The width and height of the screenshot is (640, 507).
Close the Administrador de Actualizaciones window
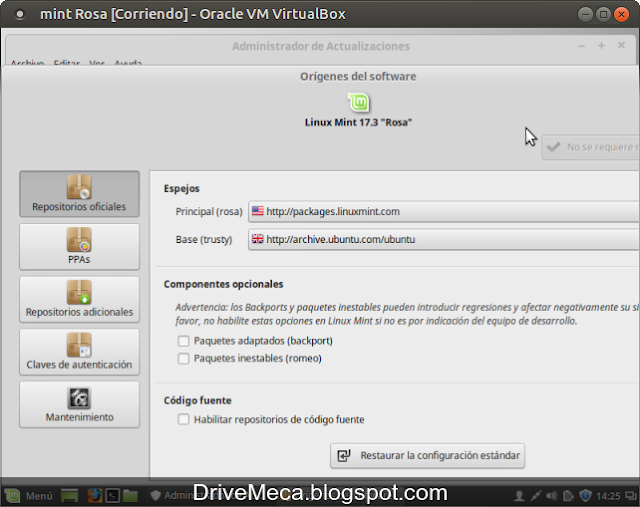(x=621, y=45)
